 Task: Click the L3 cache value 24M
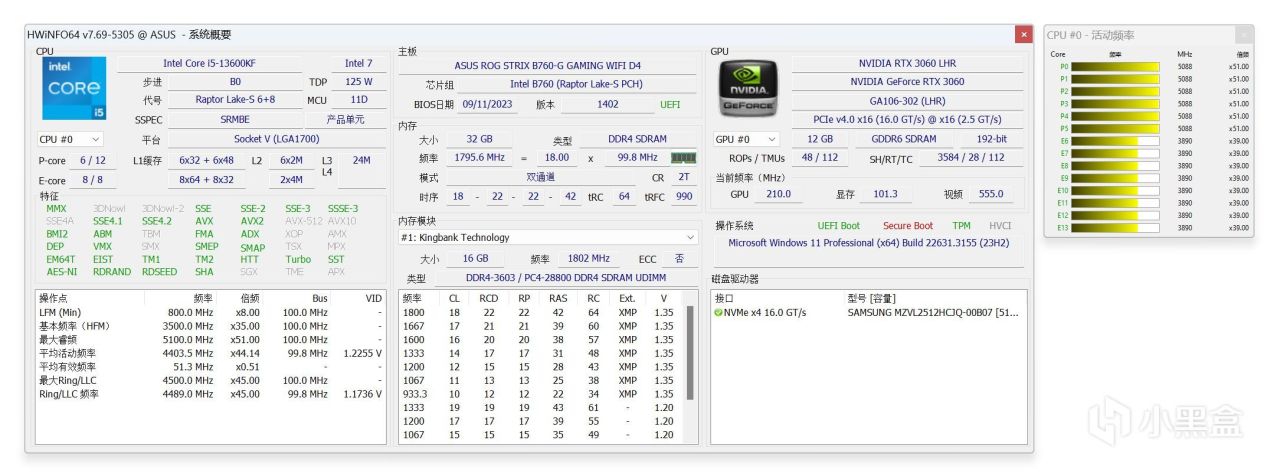click(361, 160)
